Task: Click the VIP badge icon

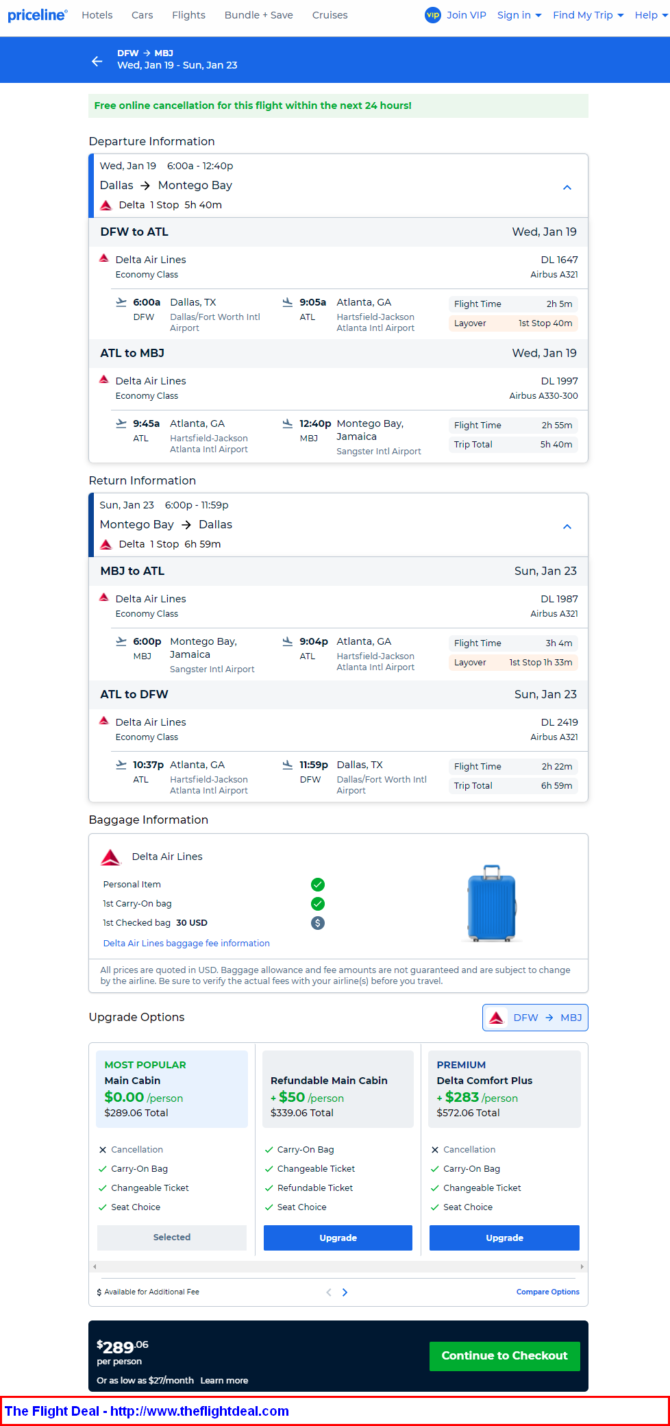Action: [x=432, y=15]
